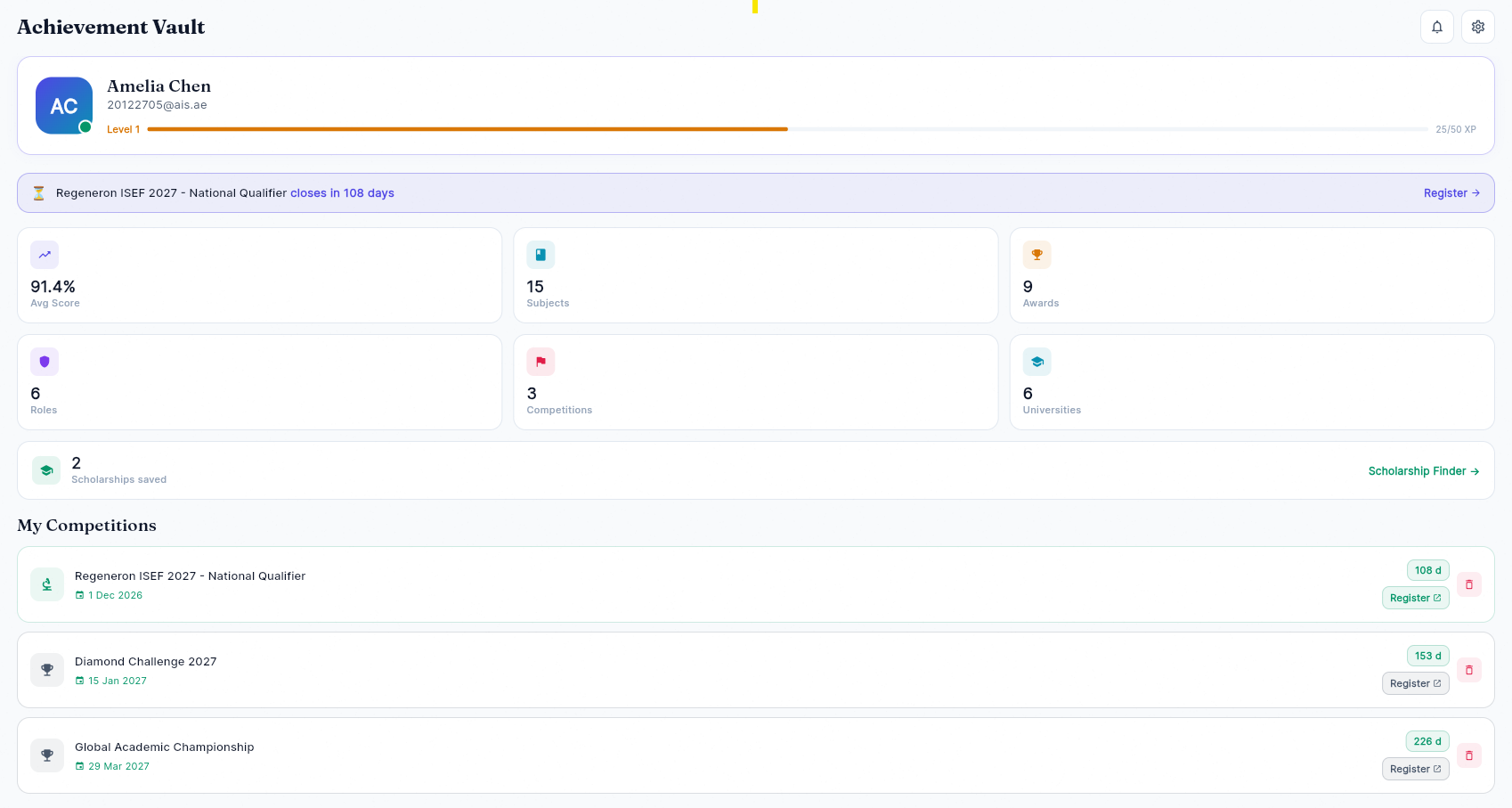The width and height of the screenshot is (1512, 808).
Task: Click the email 20122705@ais.ae
Action: pyautogui.click(x=157, y=105)
